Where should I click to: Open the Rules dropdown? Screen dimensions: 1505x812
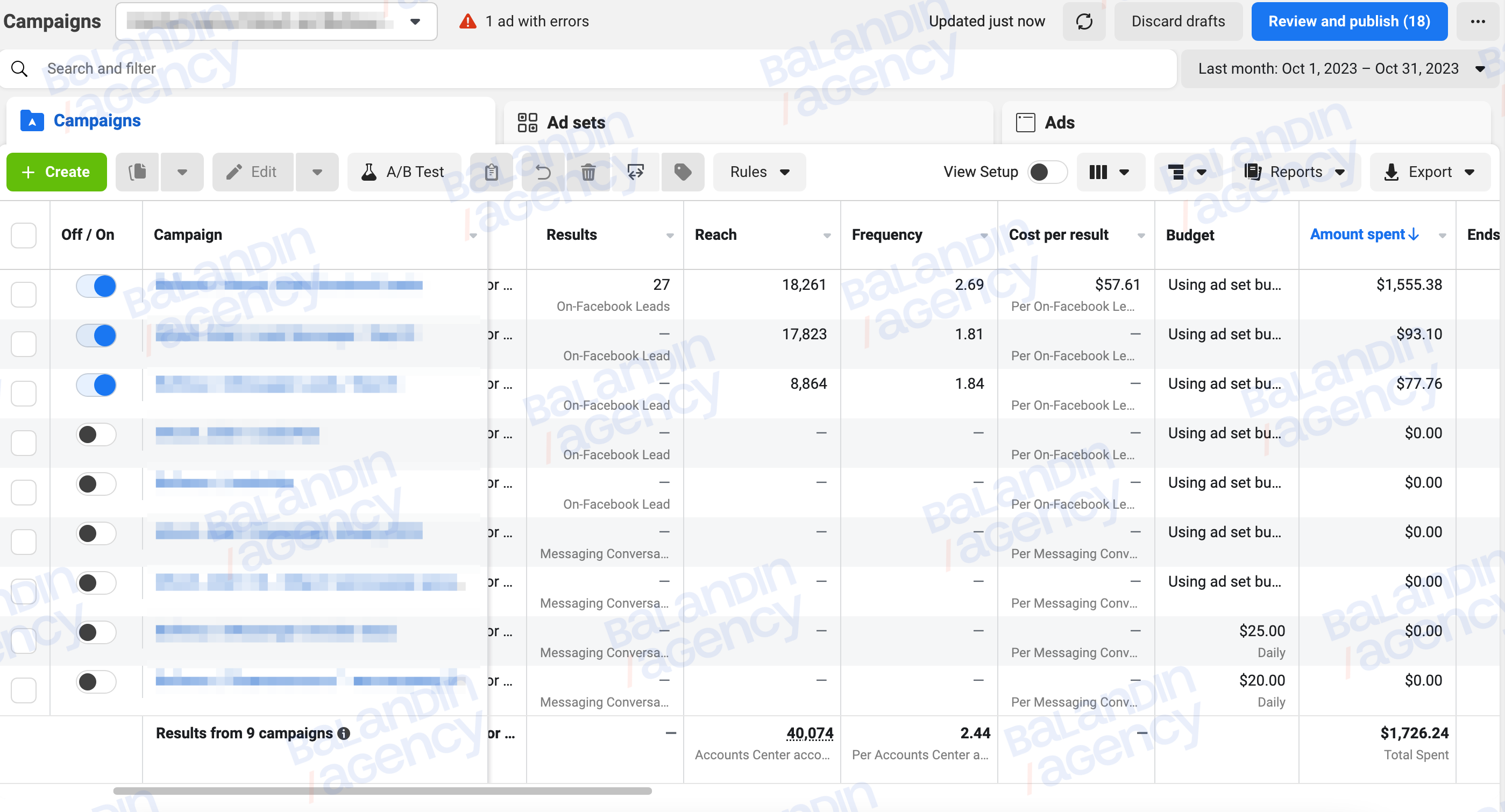pos(759,172)
